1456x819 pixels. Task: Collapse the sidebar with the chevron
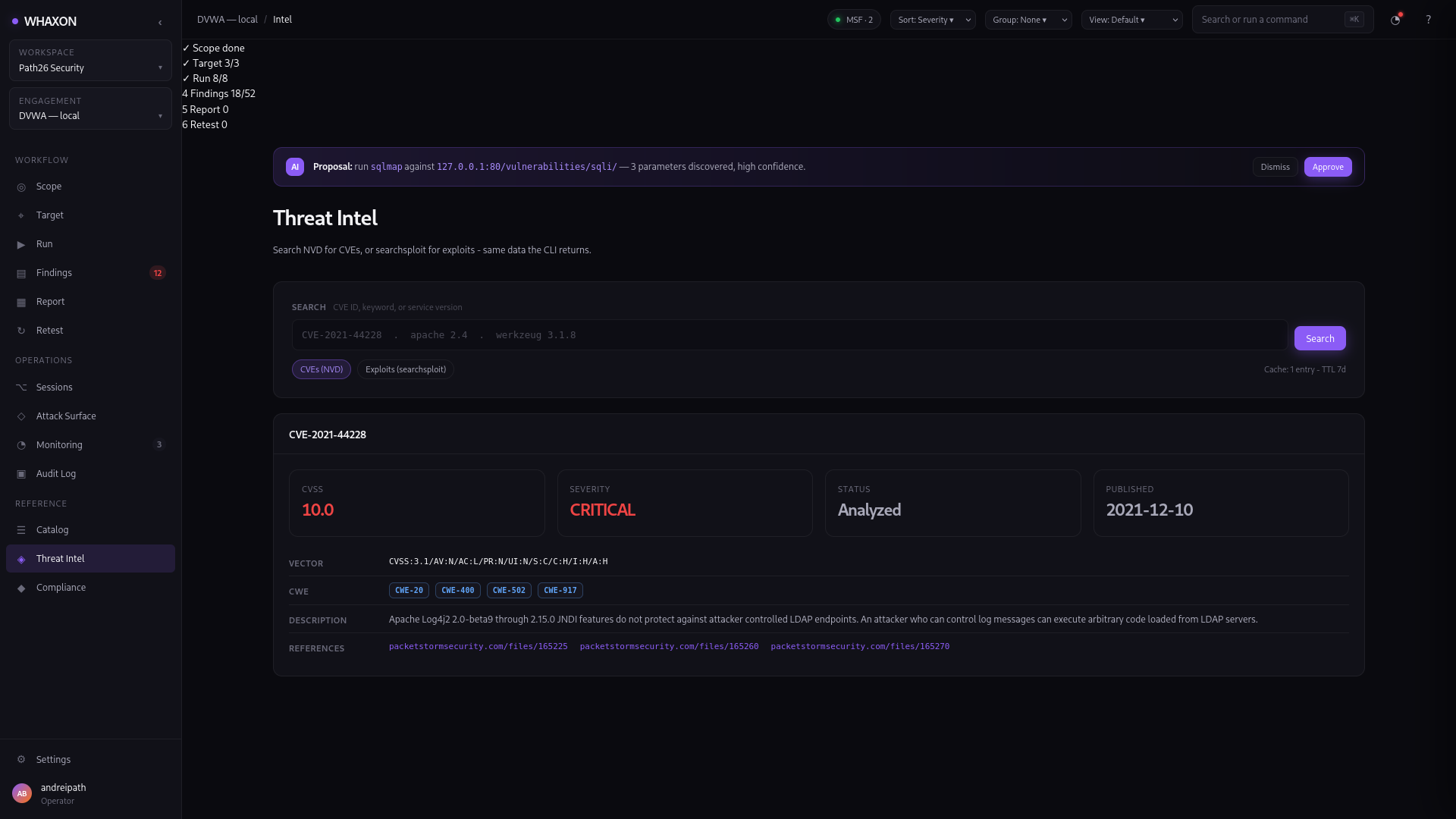160,23
